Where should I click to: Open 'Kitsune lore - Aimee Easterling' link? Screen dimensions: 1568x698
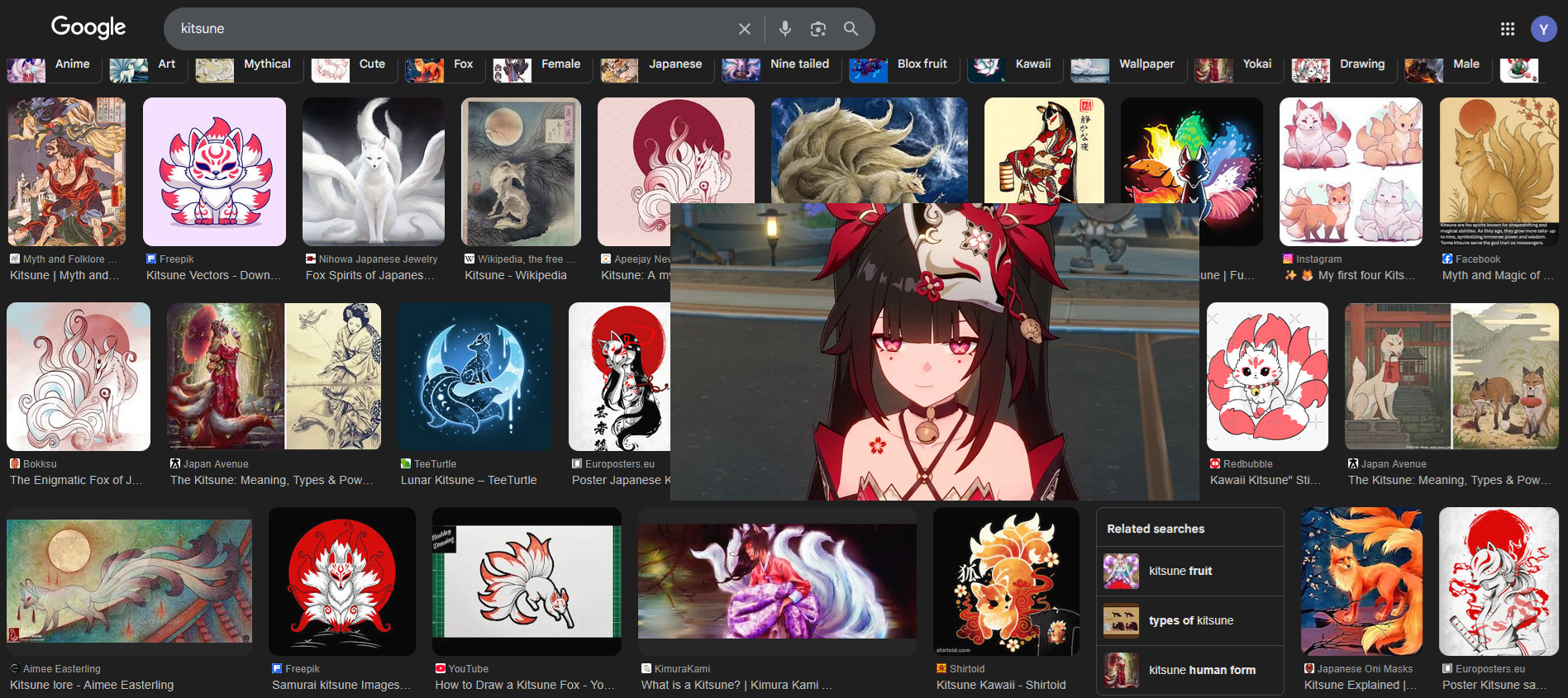92,685
